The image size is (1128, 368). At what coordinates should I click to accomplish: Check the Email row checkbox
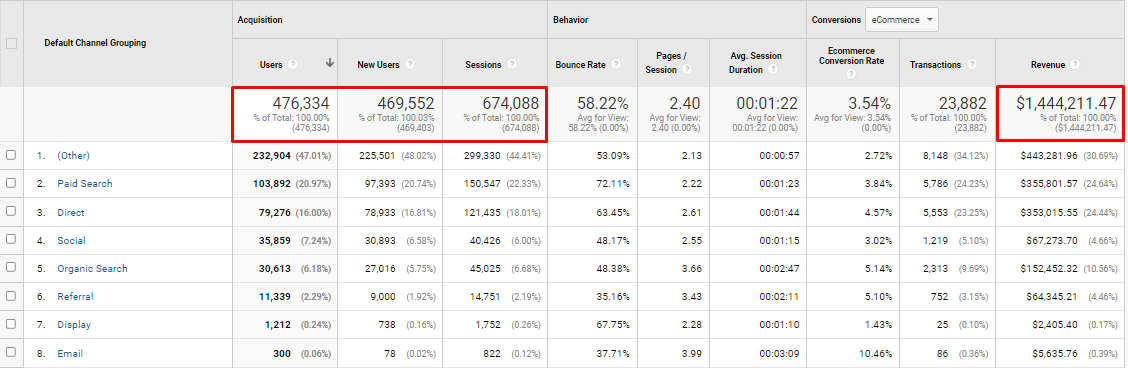tap(11, 353)
